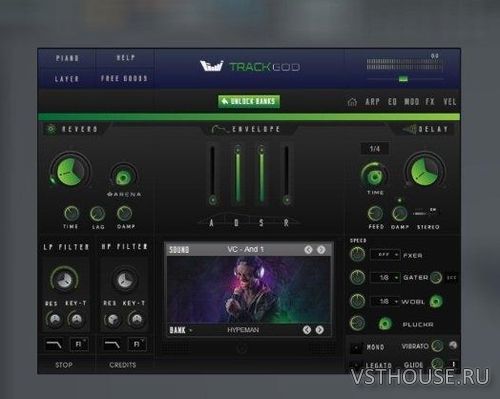
Task: Select the HP Filter slope shape icon
Action: coord(112,344)
